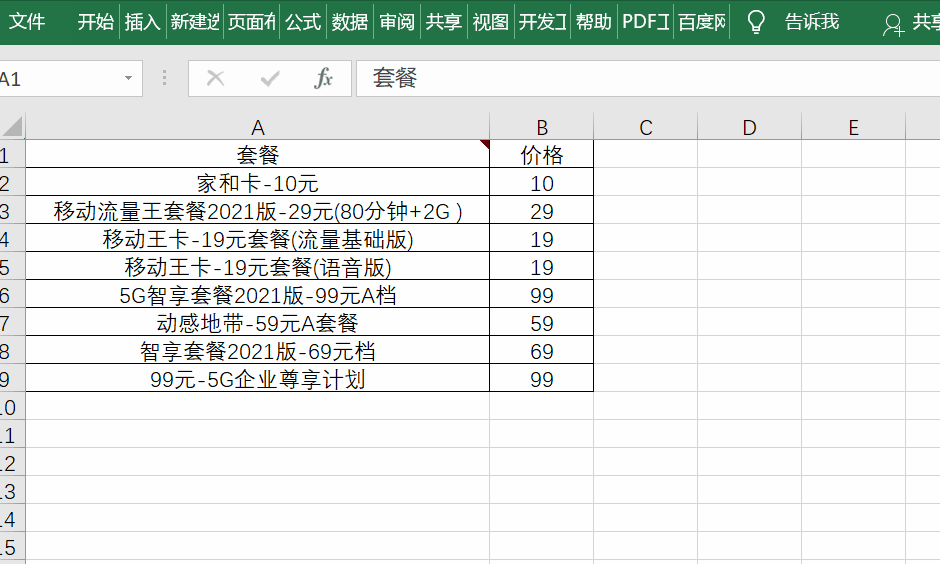Image resolution: width=940 pixels, height=564 pixels.
Task: Open the 帮助 ribbon tab
Action: click(593, 22)
